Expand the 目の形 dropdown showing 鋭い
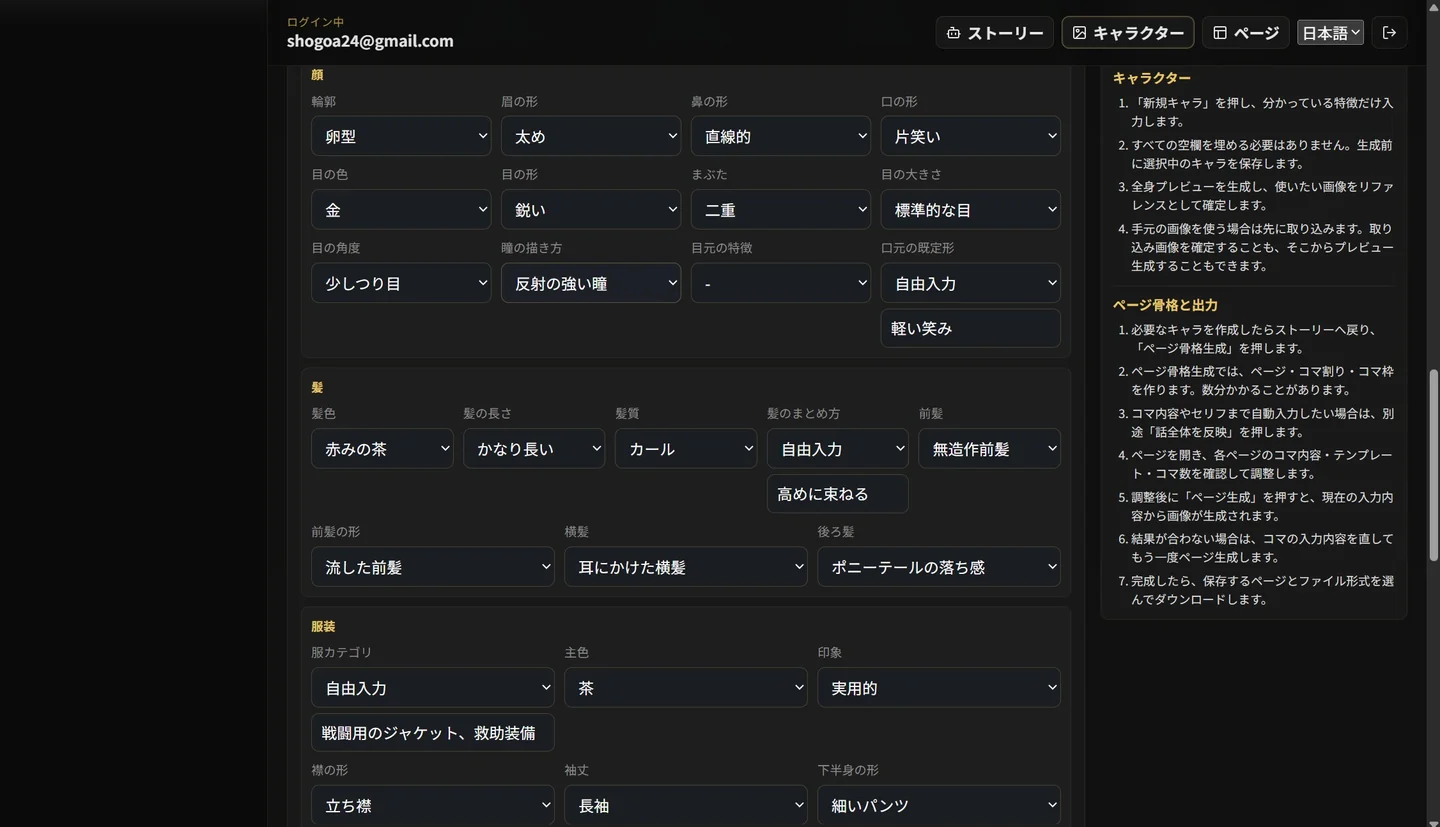The height and width of the screenshot is (827, 1440). point(591,210)
